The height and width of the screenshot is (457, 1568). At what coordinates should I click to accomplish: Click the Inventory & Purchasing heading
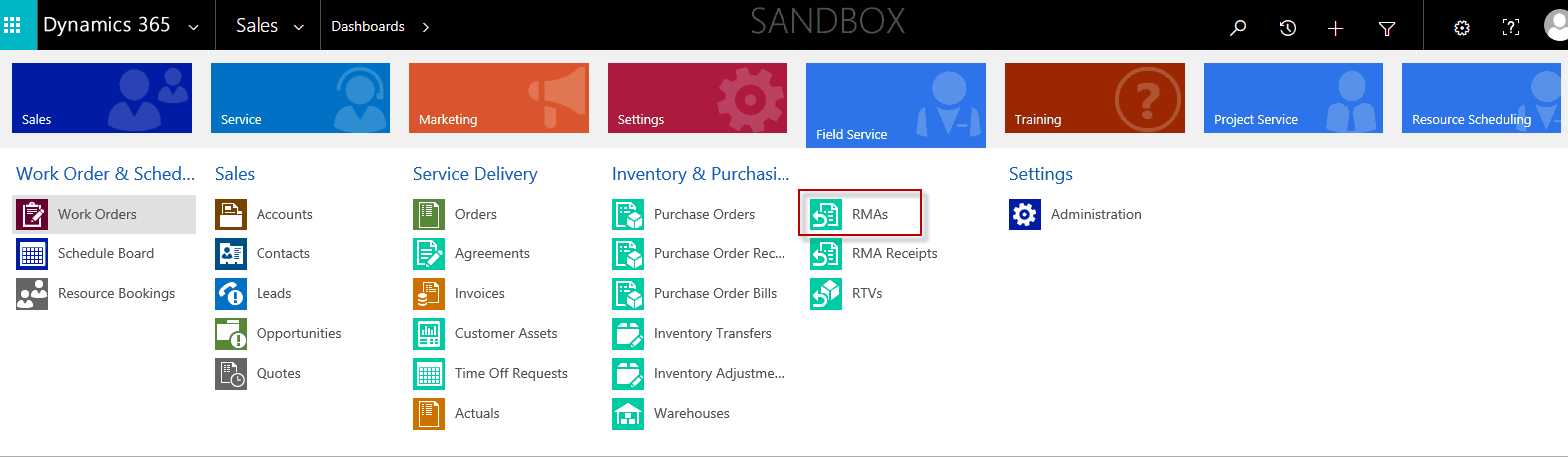[x=701, y=174]
